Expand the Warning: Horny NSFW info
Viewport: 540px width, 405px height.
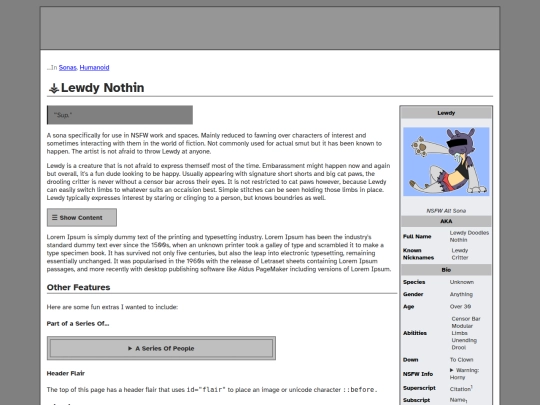click(464, 374)
